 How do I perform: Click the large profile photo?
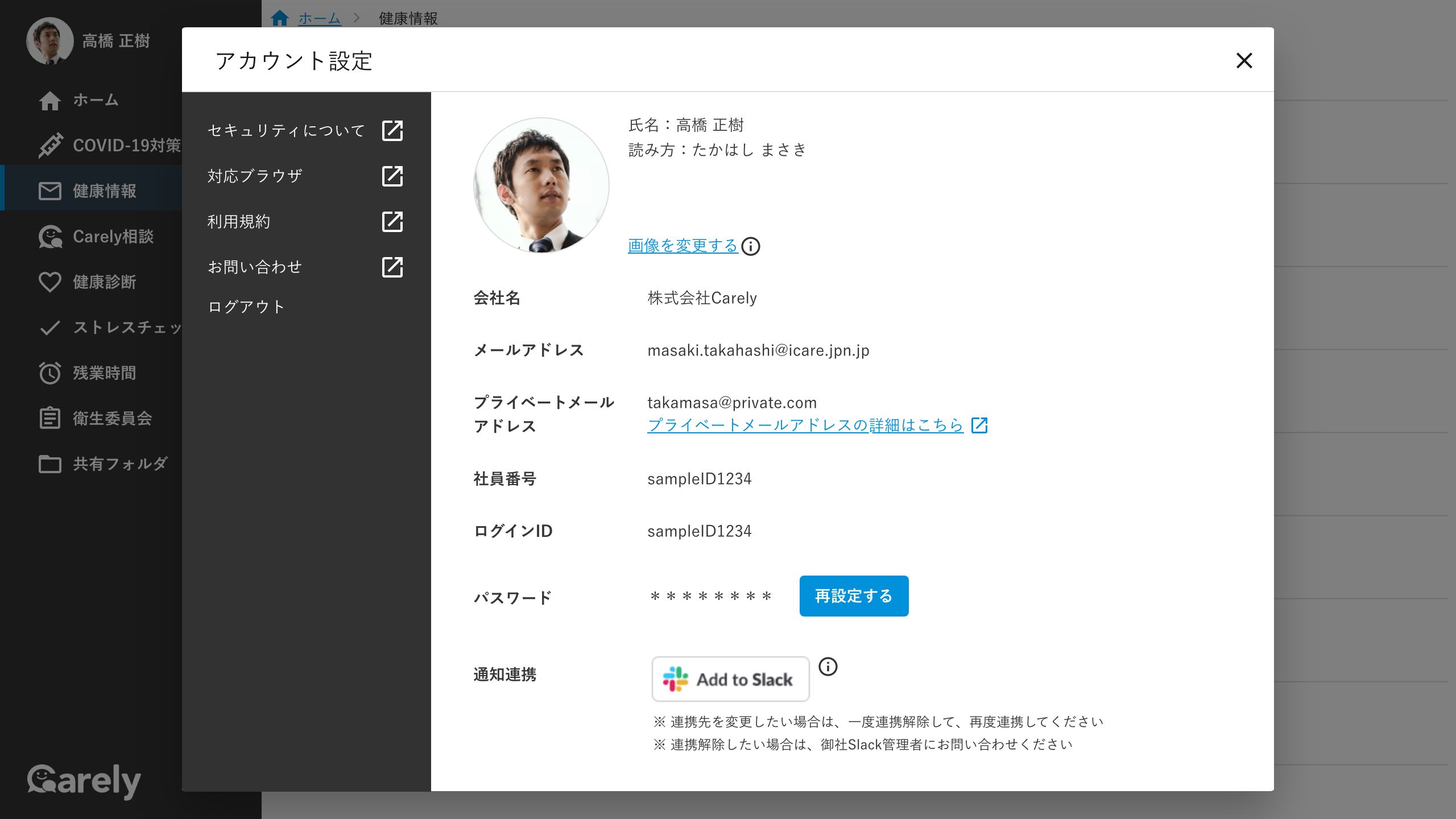point(541,185)
